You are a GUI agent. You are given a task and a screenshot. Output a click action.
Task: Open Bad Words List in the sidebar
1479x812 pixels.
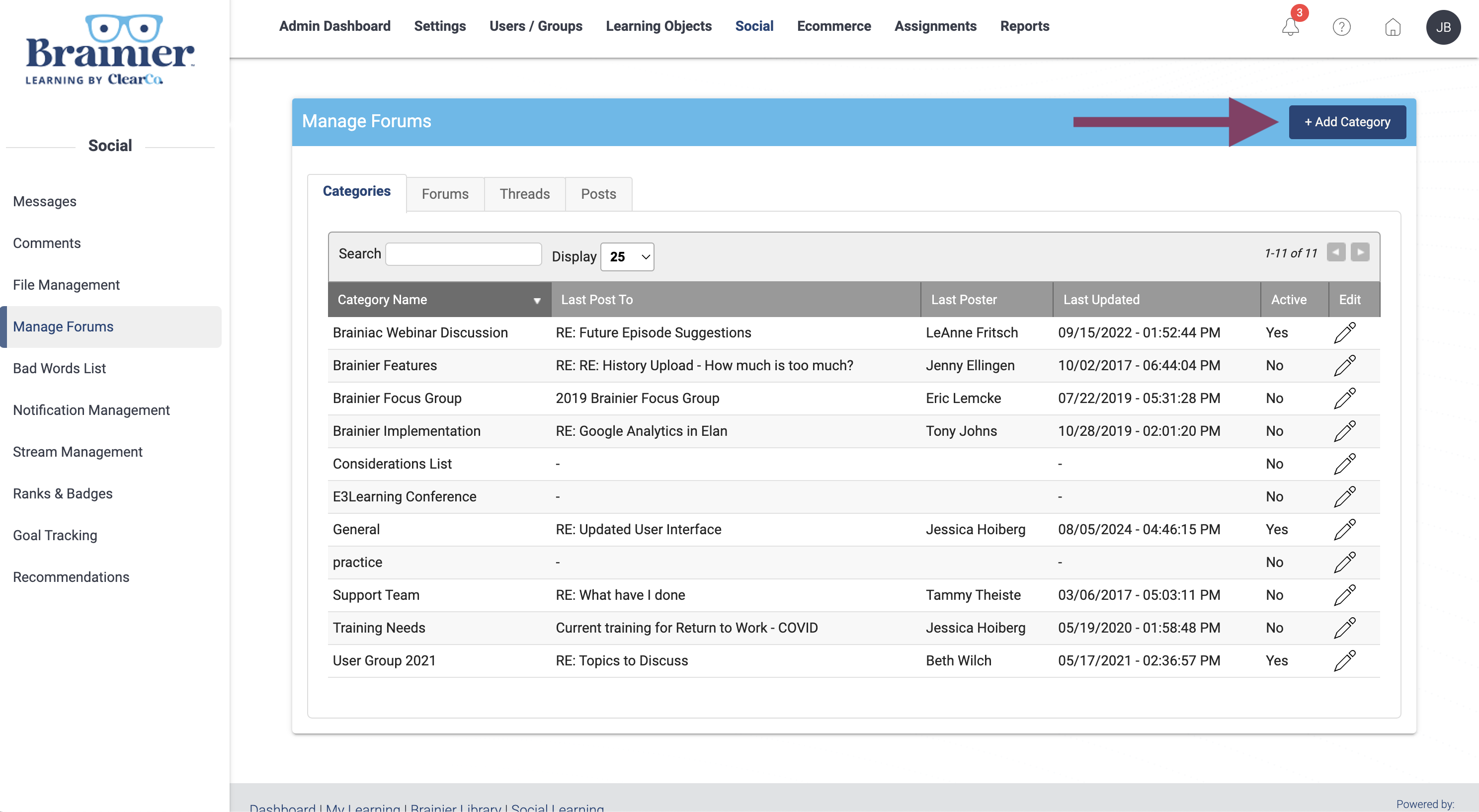pos(59,369)
